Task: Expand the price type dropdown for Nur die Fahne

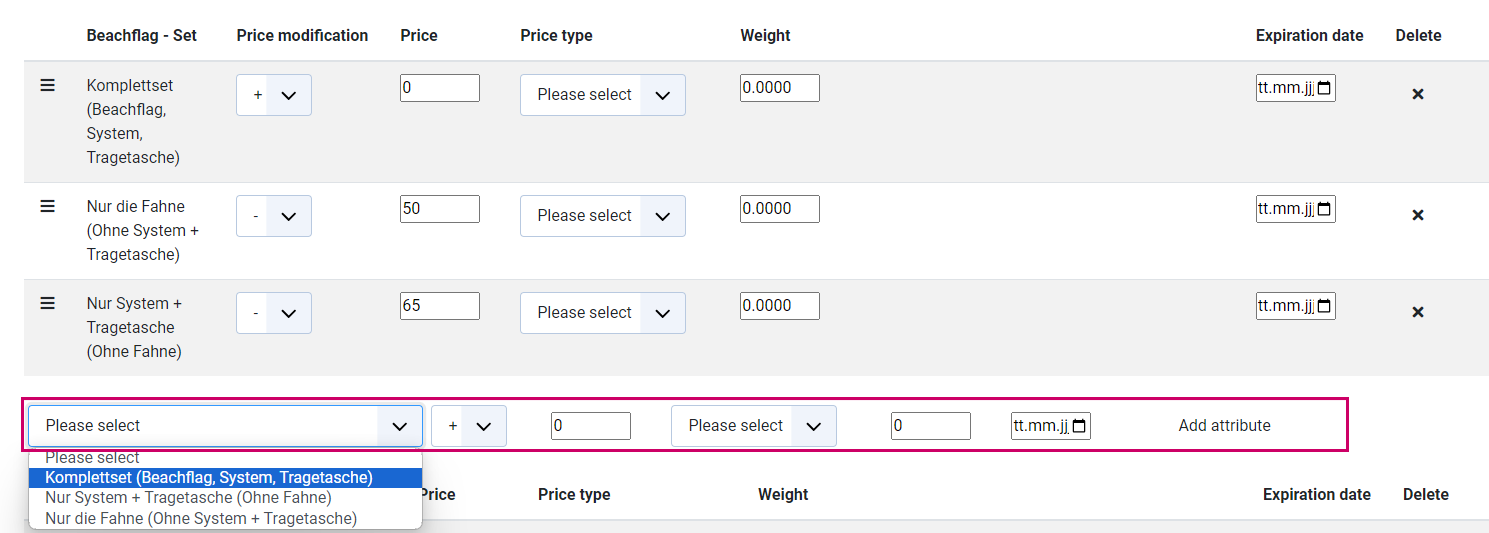Action: (x=603, y=216)
